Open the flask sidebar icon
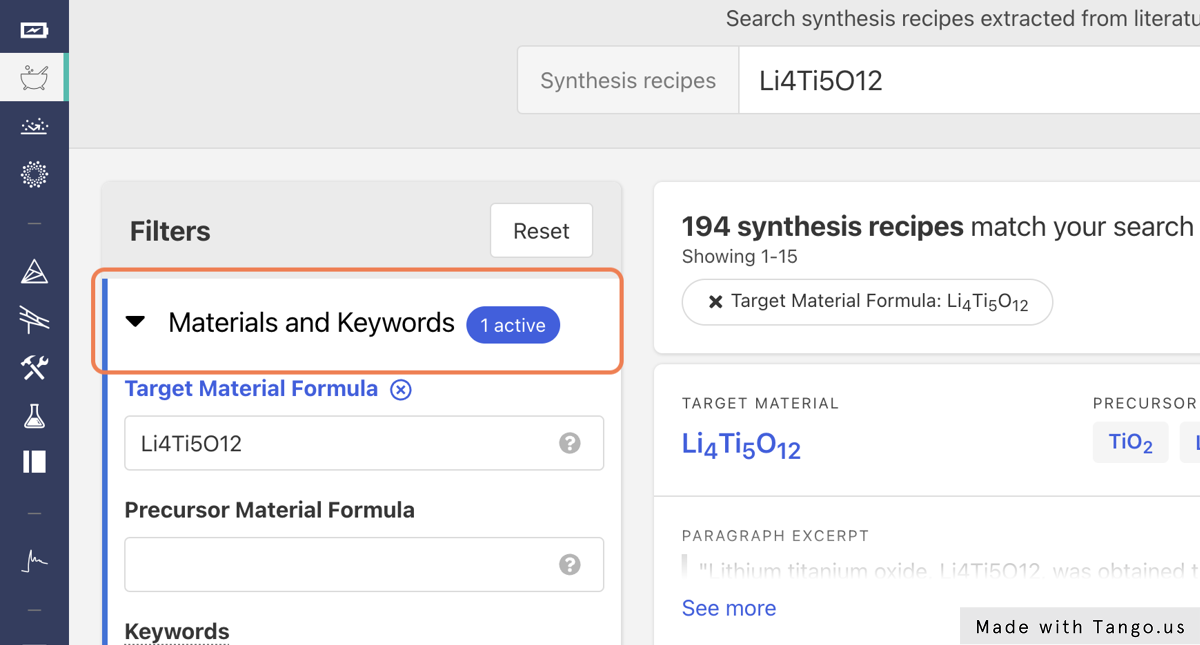Image resolution: width=1200 pixels, height=645 pixels. coord(34,416)
